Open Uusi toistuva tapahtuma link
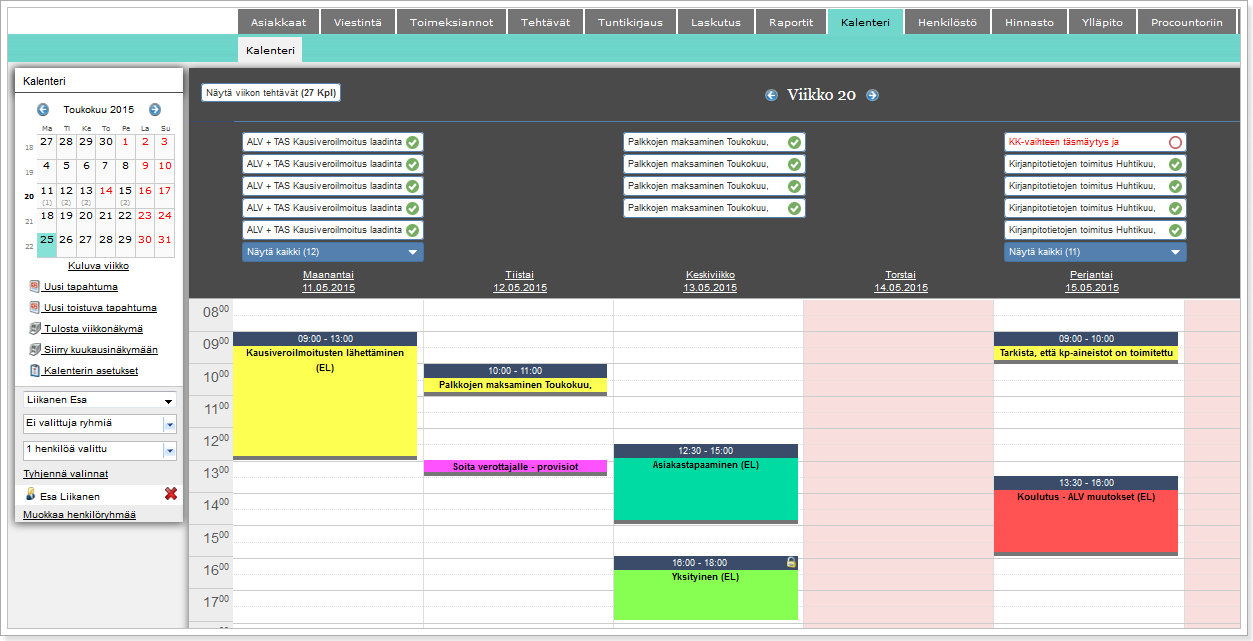 pos(100,308)
